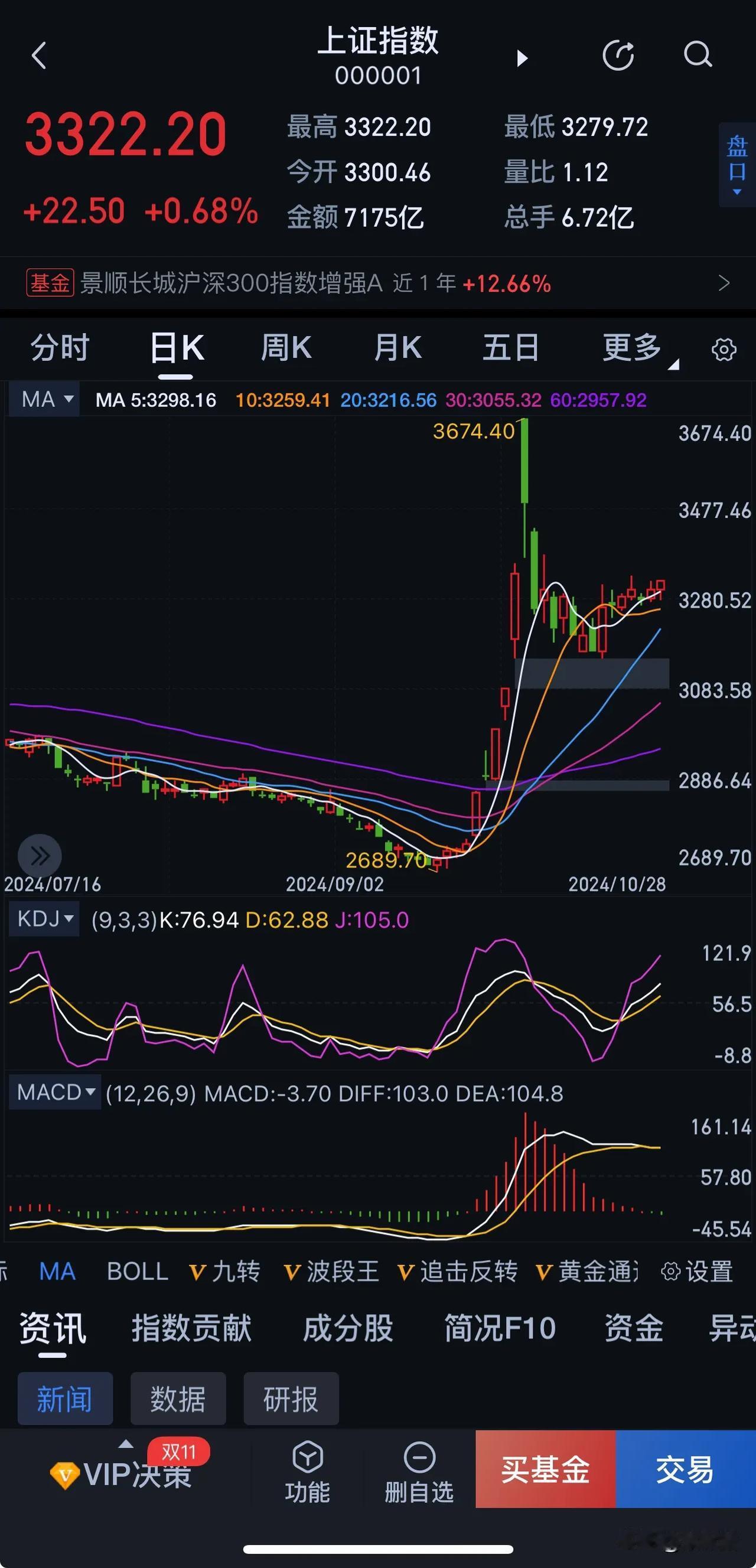The image size is (756, 1568).
Task: Switch to 五日 tab
Action: click(511, 348)
